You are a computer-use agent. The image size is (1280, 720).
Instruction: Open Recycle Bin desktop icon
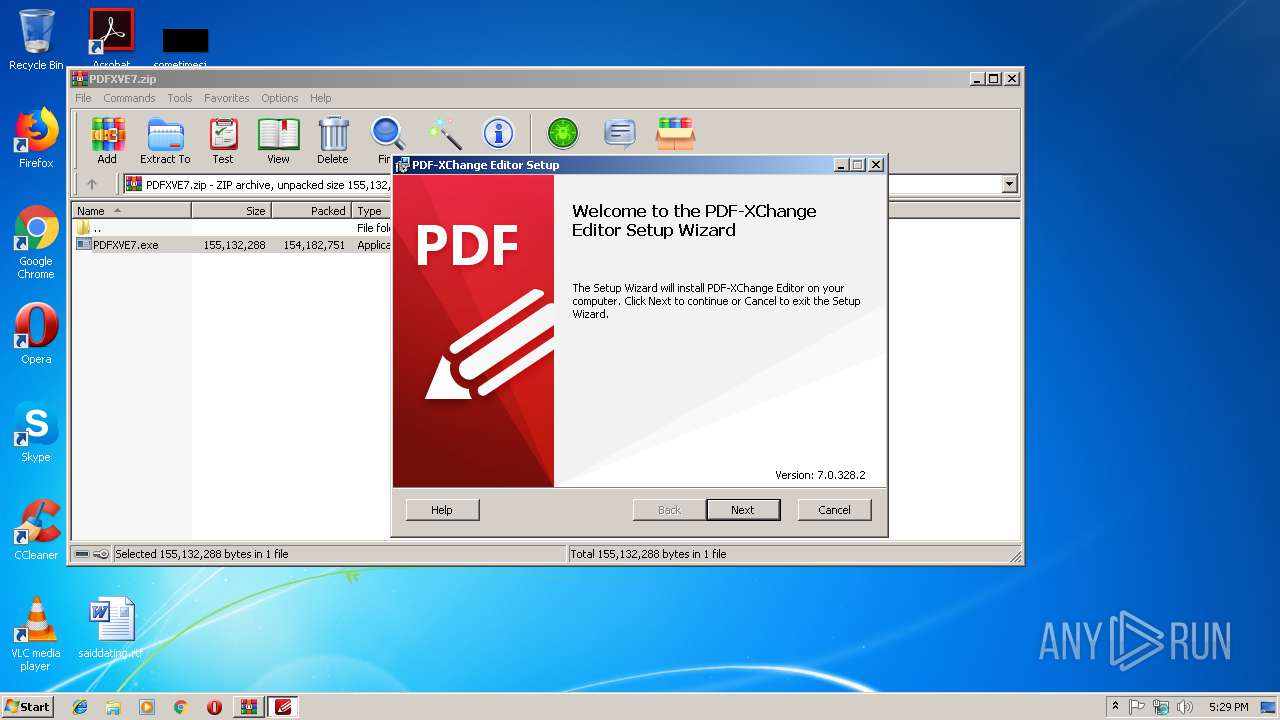[36, 40]
